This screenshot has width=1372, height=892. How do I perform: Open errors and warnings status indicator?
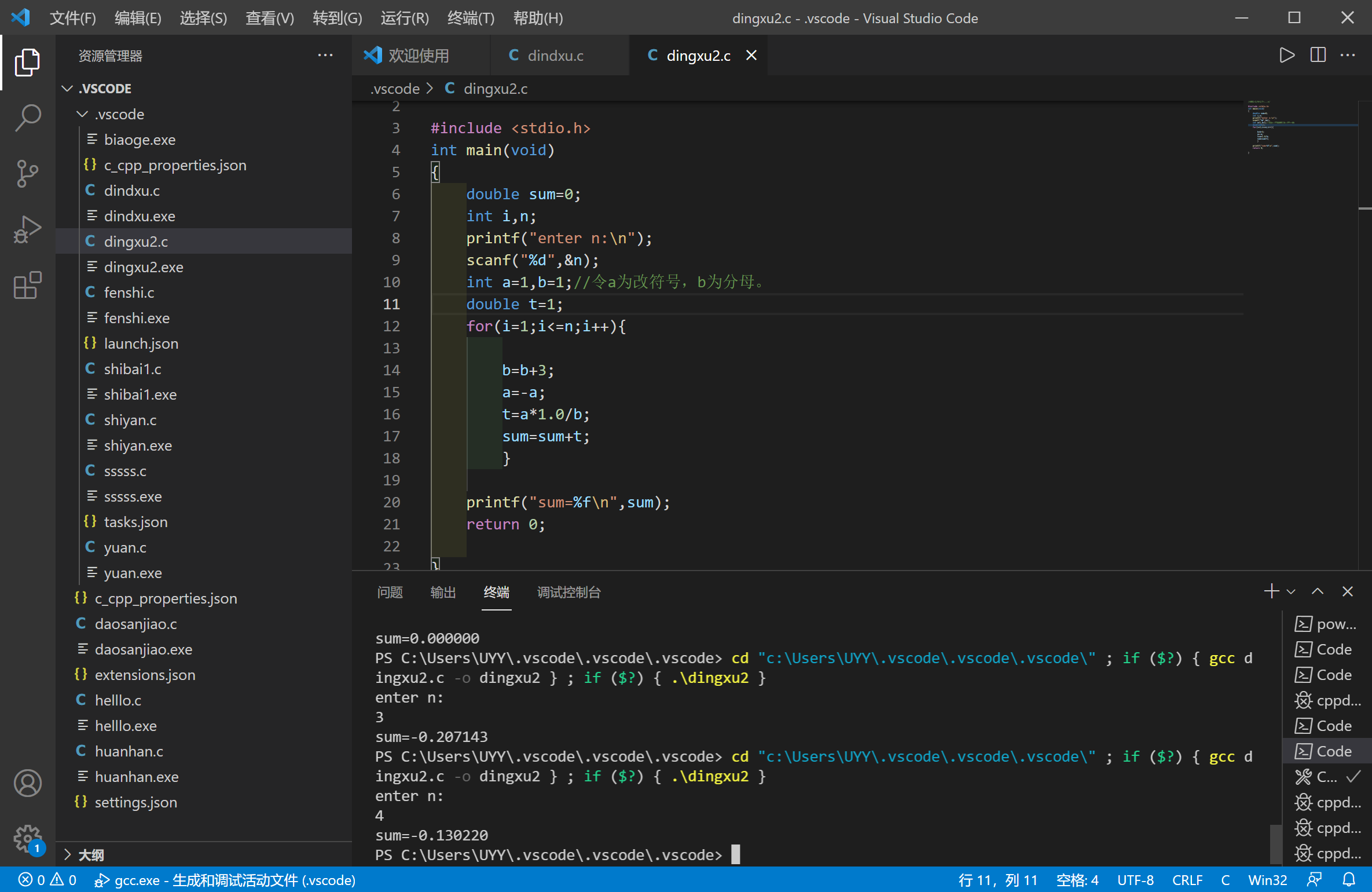(x=47, y=880)
